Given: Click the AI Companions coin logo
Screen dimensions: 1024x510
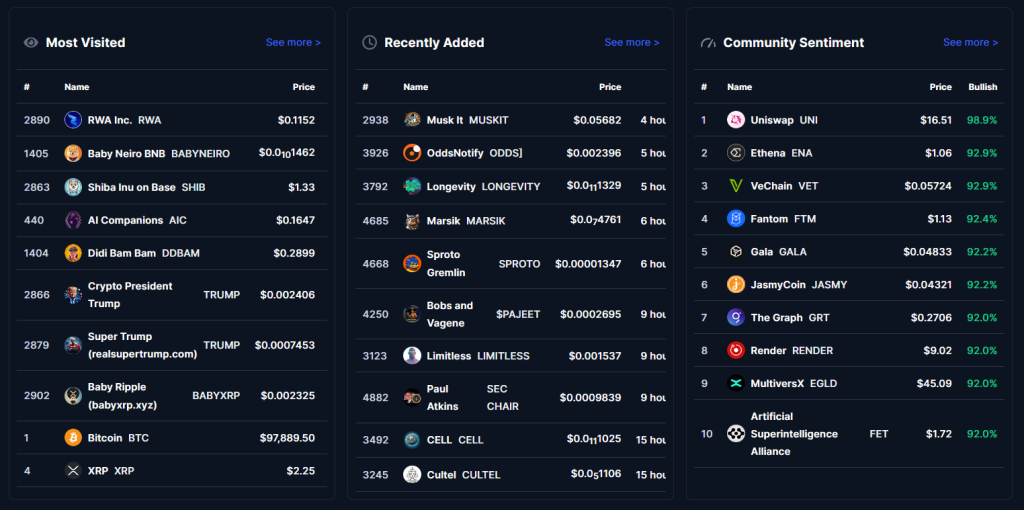Looking at the screenshot, I should (73, 220).
